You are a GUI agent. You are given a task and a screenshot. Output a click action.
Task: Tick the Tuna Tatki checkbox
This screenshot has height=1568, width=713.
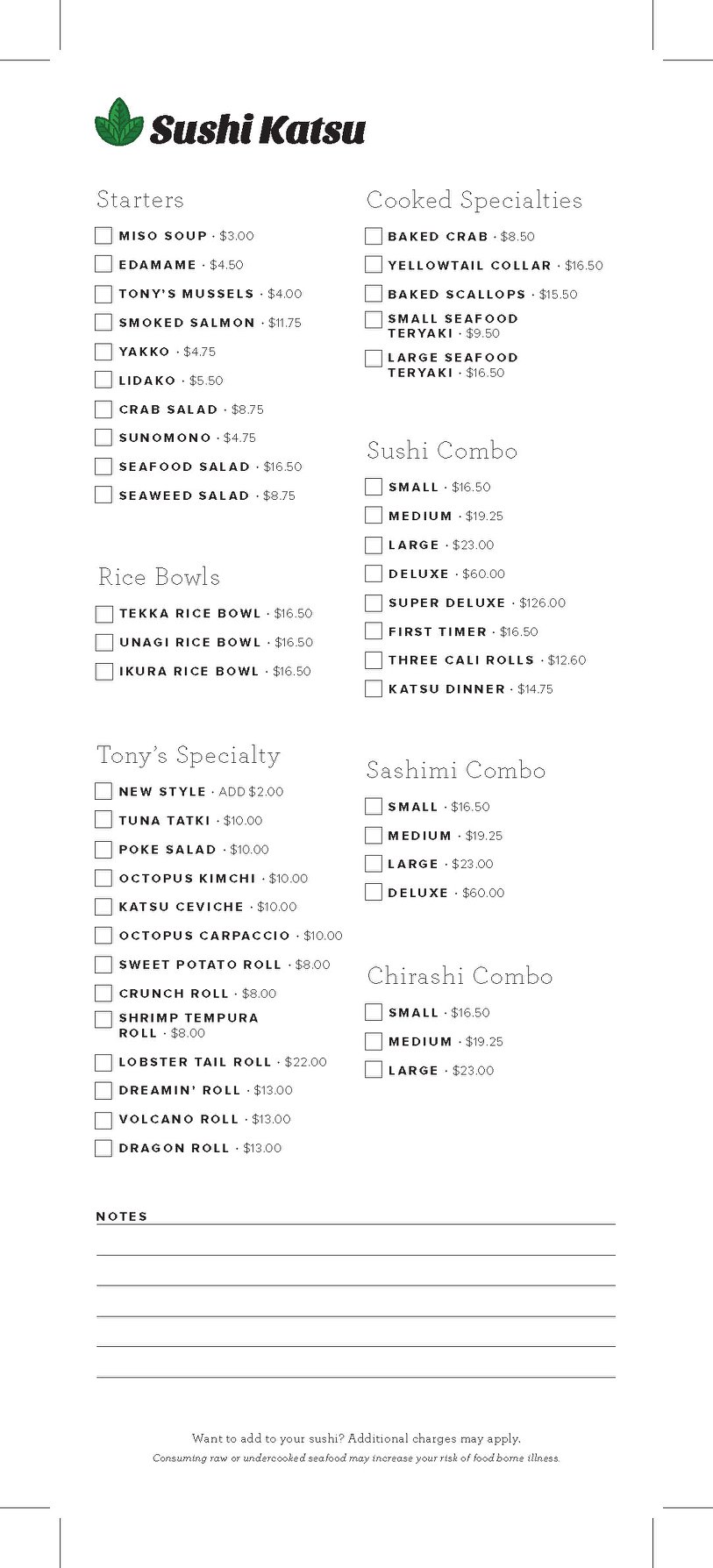pyautogui.click(x=103, y=821)
